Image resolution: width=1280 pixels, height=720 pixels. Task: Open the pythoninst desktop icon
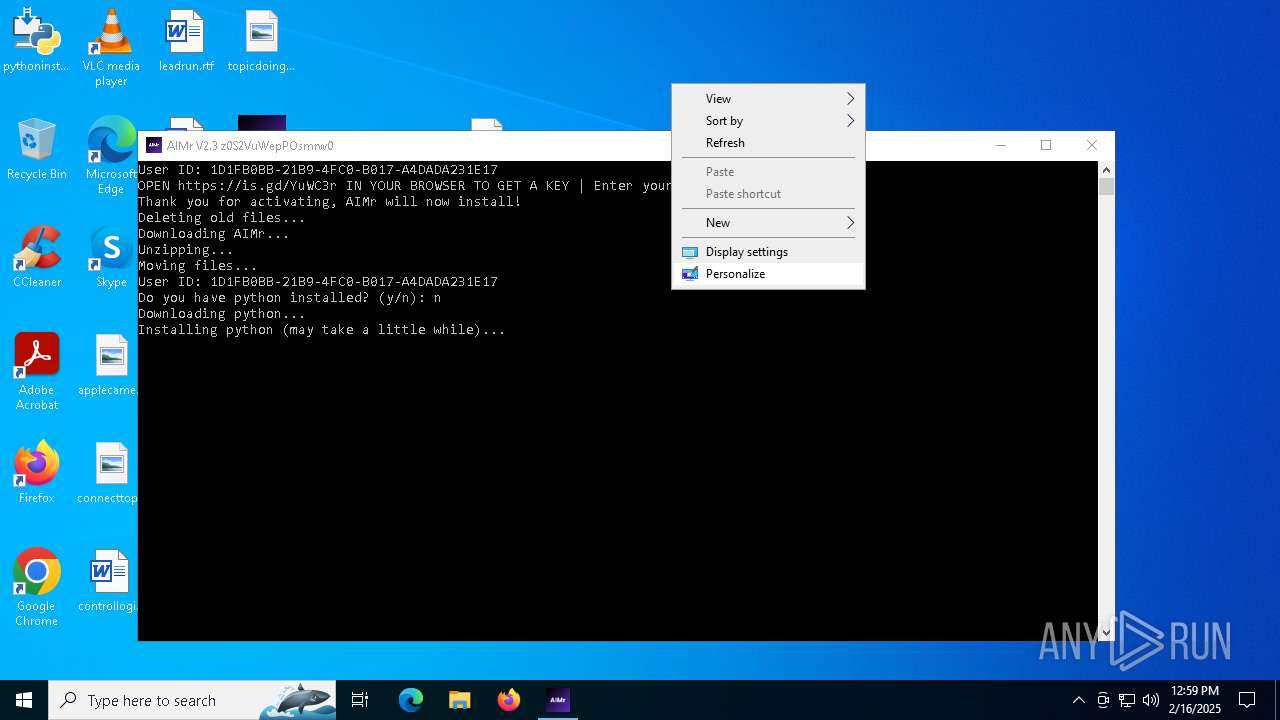pos(36,41)
